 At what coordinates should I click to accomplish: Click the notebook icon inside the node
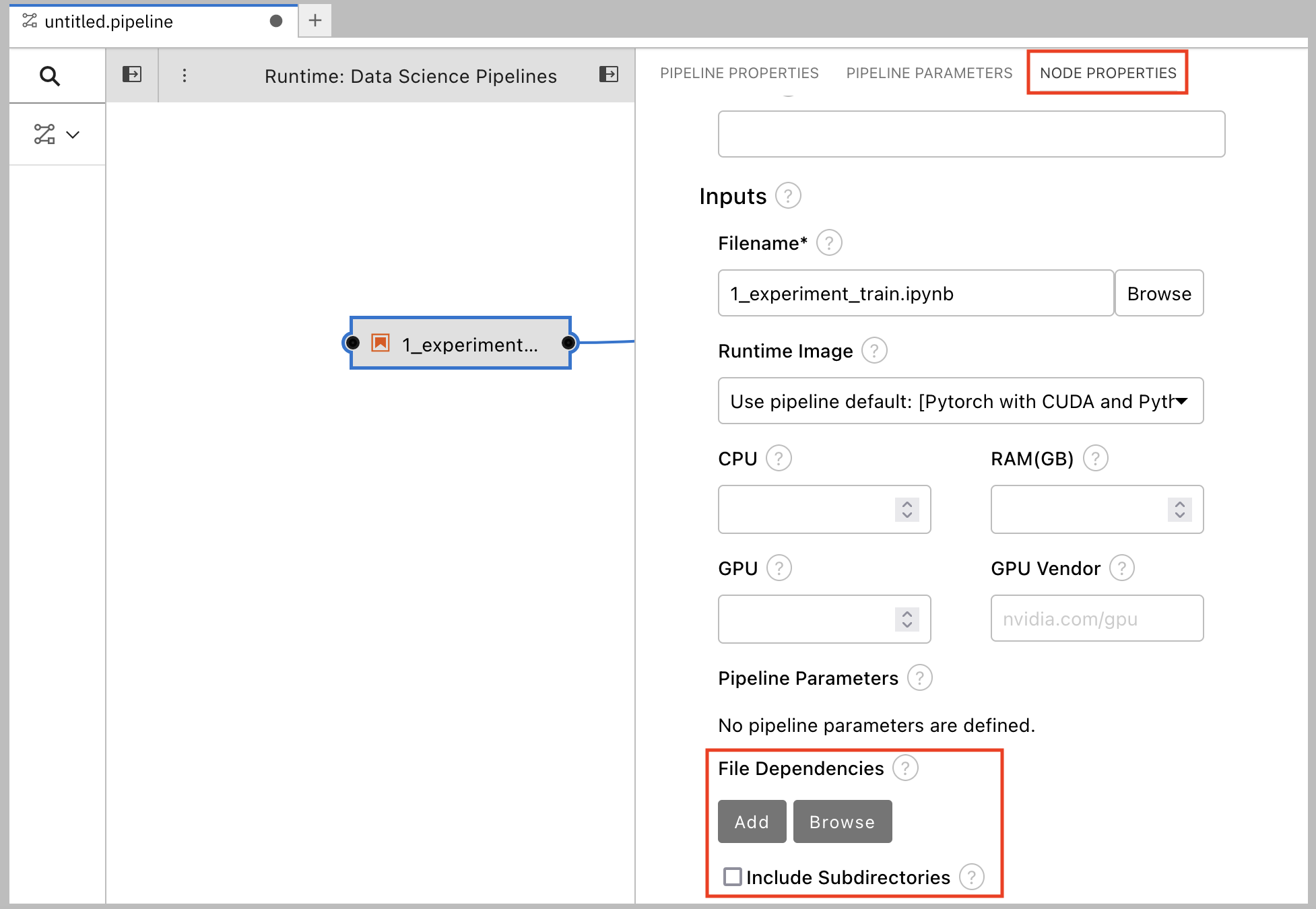(381, 343)
